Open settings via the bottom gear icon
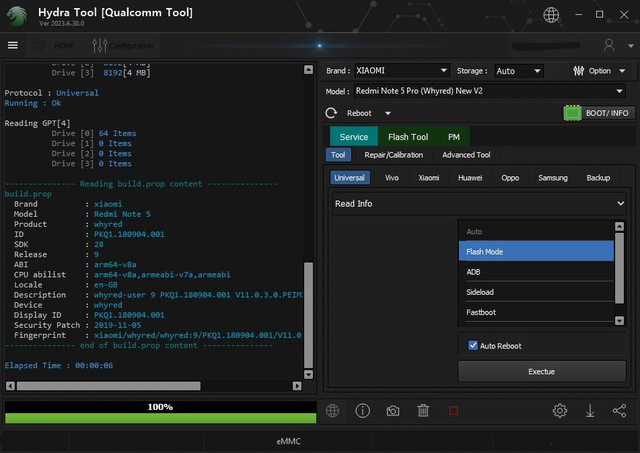 tap(560, 411)
